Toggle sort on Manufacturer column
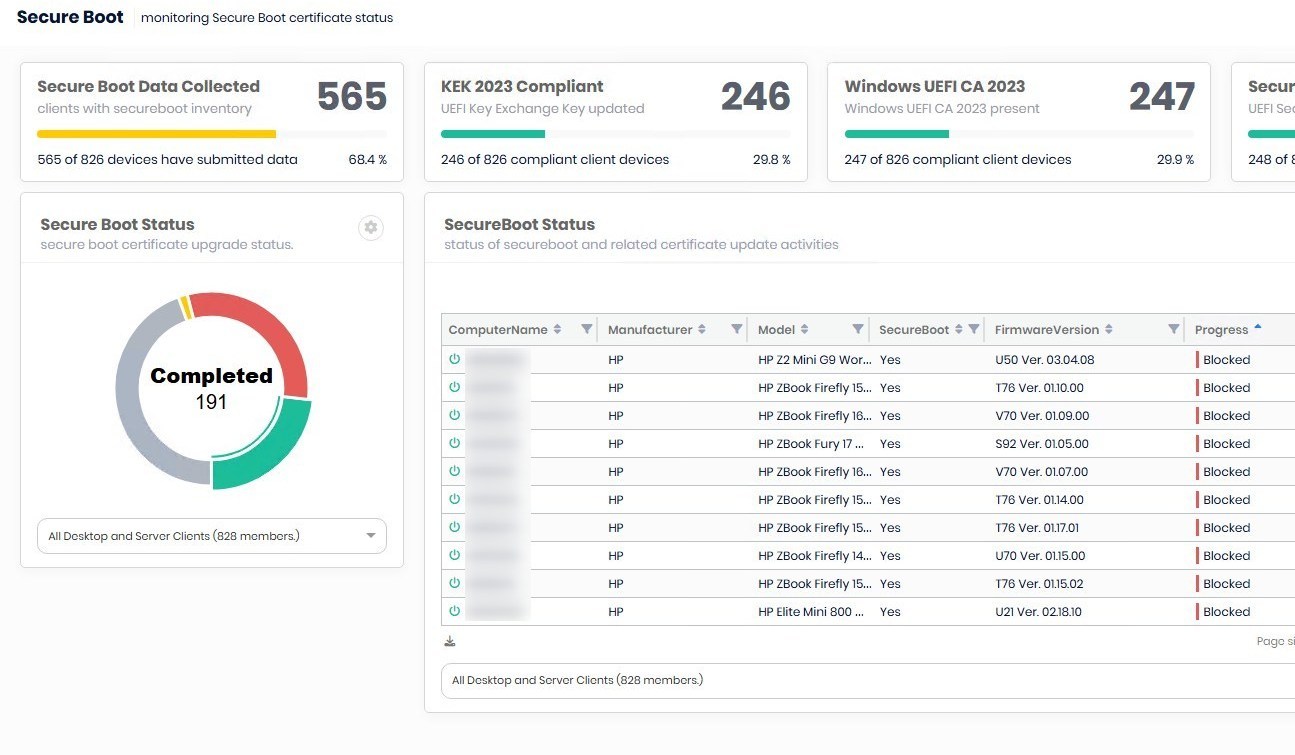This screenshot has width=1295, height=755. pos(702,330)
